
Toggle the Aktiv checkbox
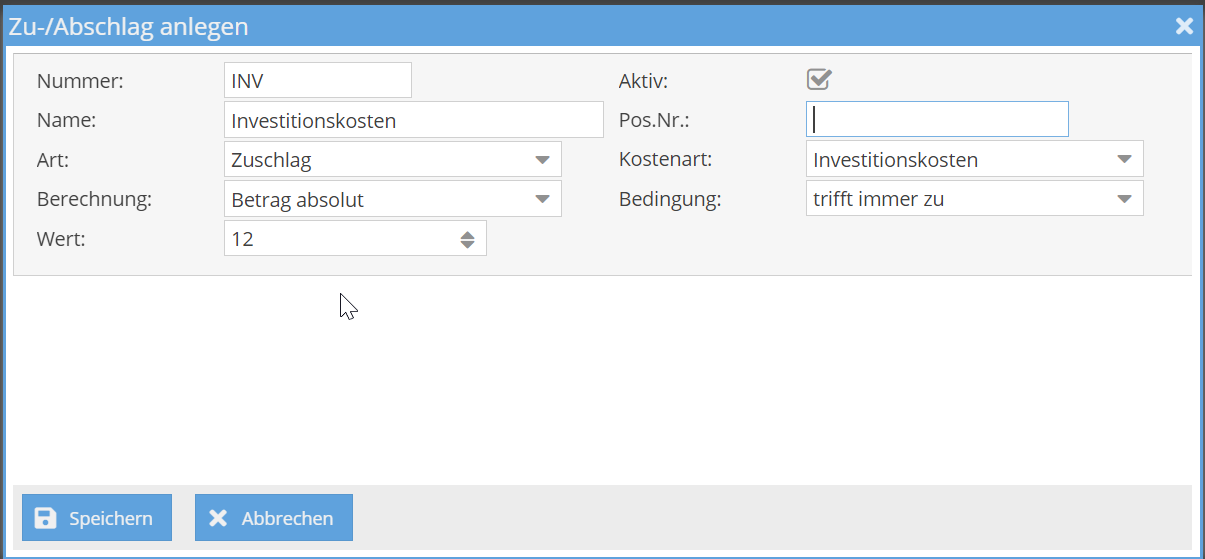tap(819, 80)
